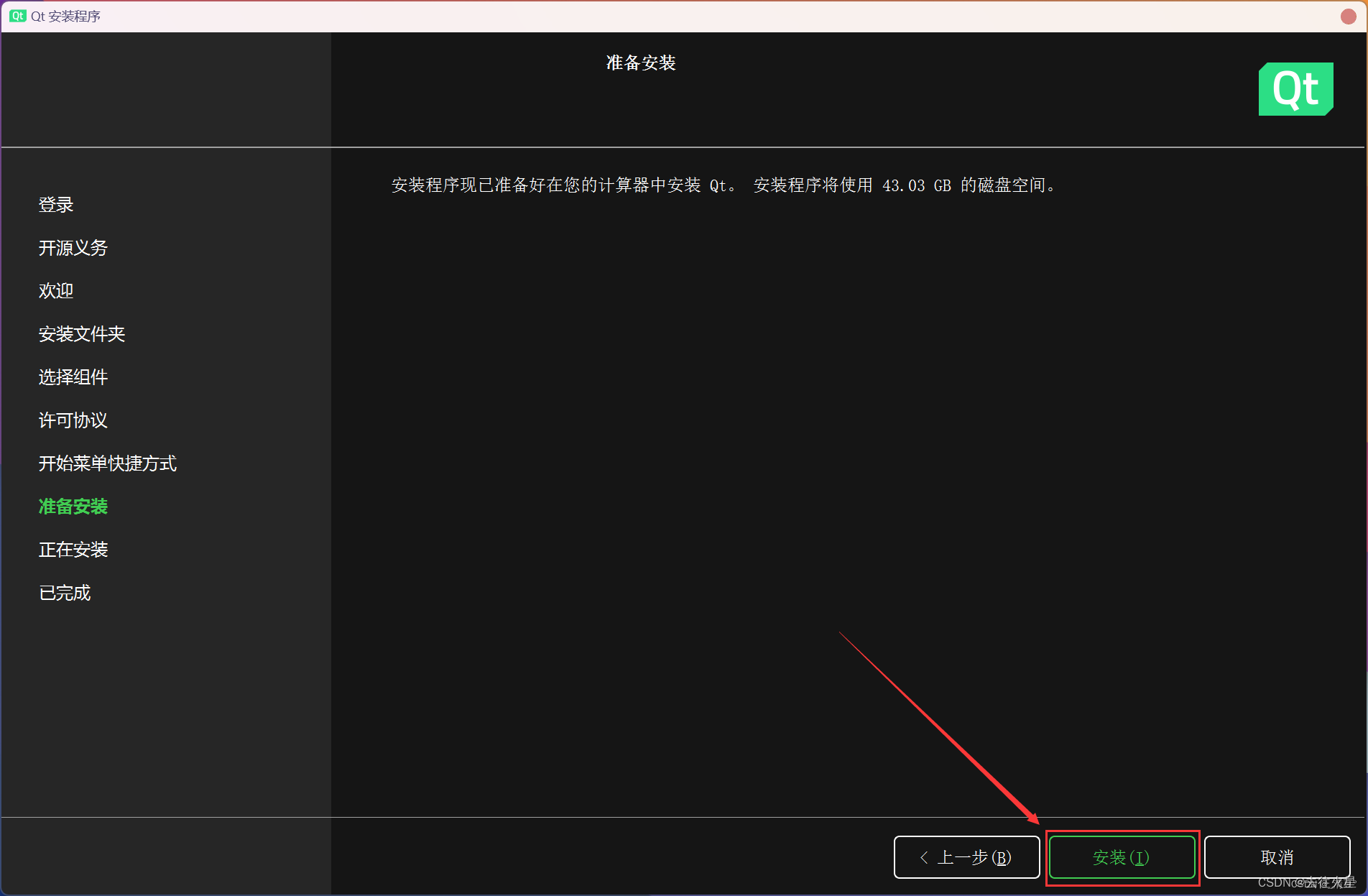Select 安装文件夹 step in sidebar

[x=82, y=334]
